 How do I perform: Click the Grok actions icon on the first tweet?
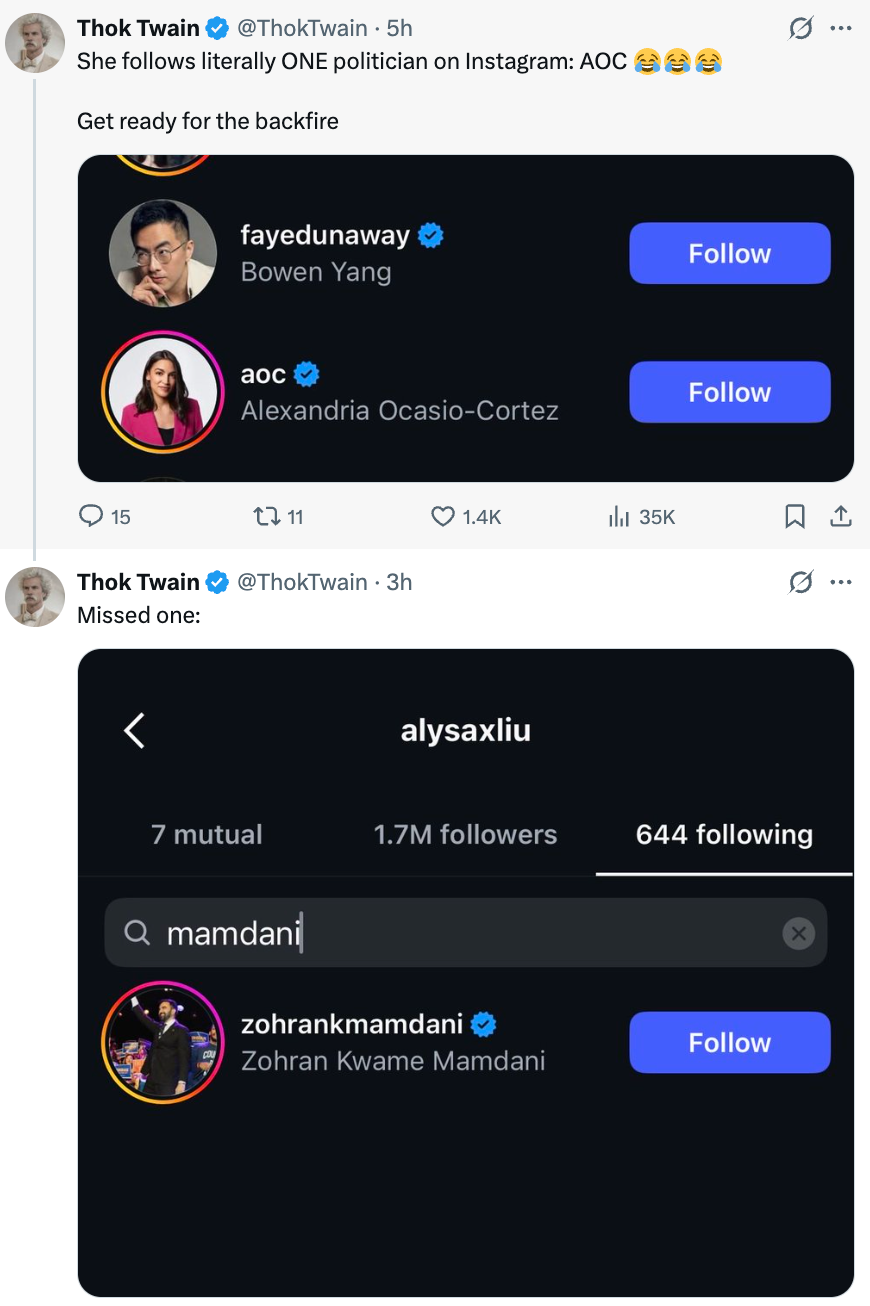[800, 28]
